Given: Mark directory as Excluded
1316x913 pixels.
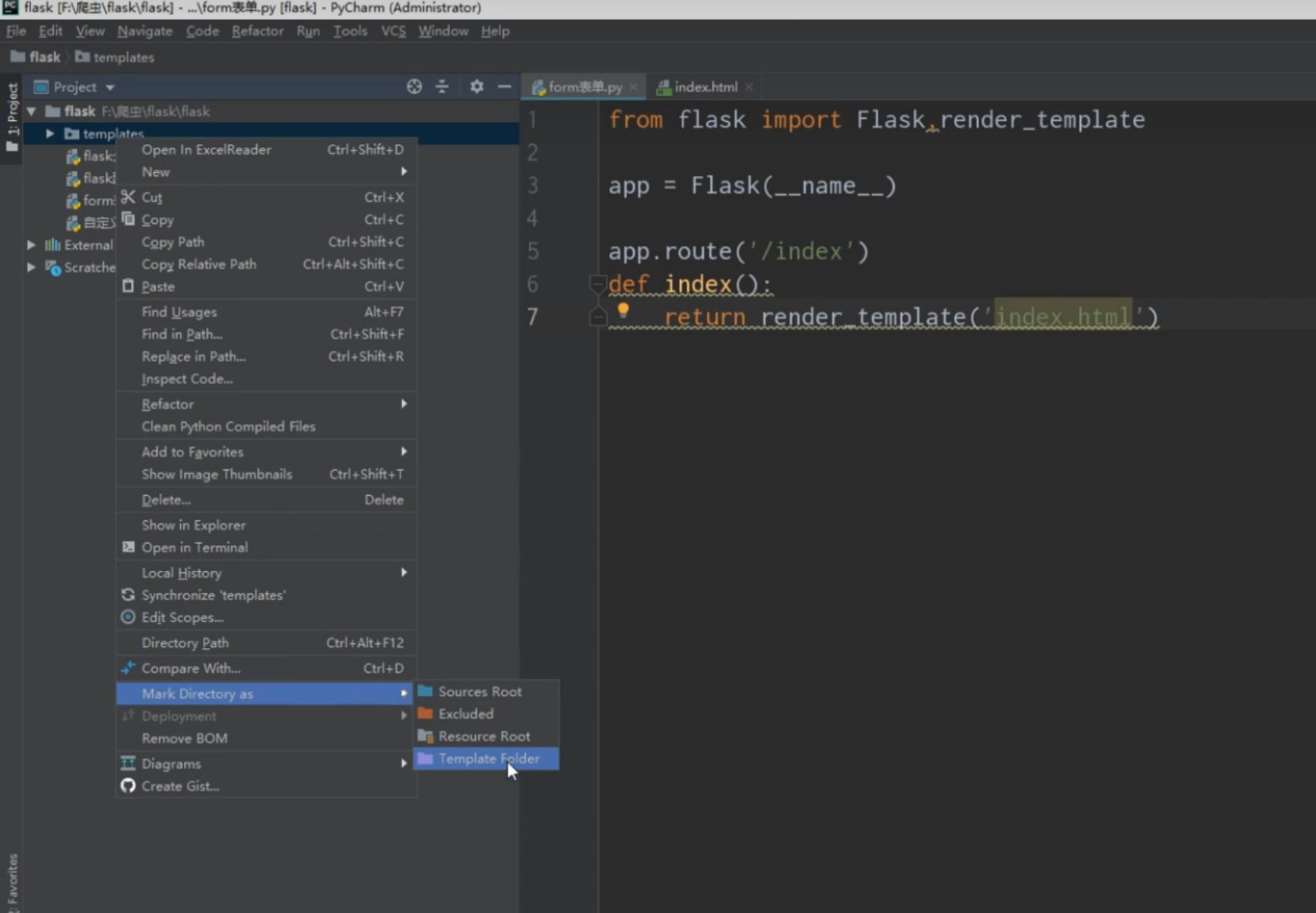Looking at the screenshot, I should coord(486,714).
